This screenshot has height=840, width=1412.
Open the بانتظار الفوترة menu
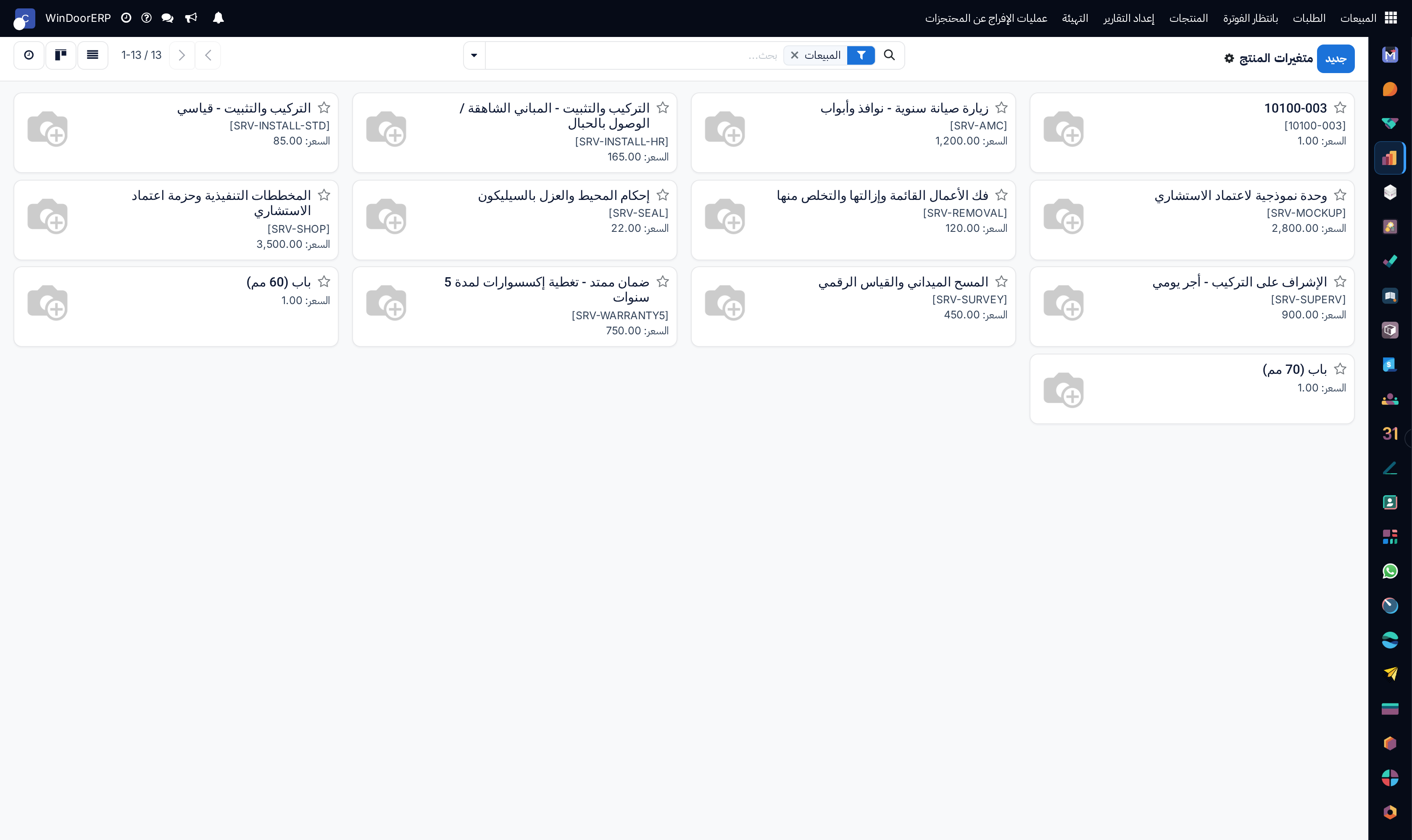pyautogui.click(x=1251, y=18)
